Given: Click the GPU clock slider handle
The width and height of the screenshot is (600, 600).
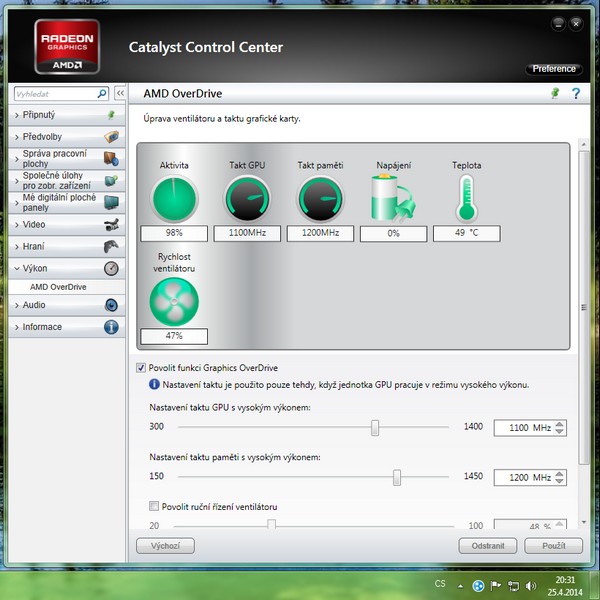Looking at the screenshot, I should coord(375,428).
